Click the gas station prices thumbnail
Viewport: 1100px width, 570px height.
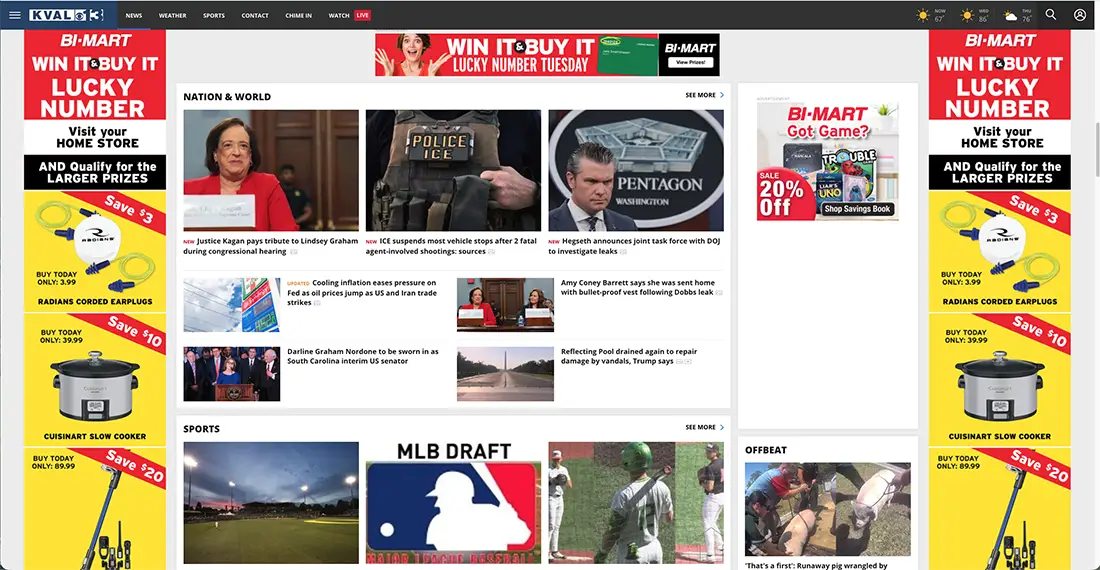pos(232,305)
